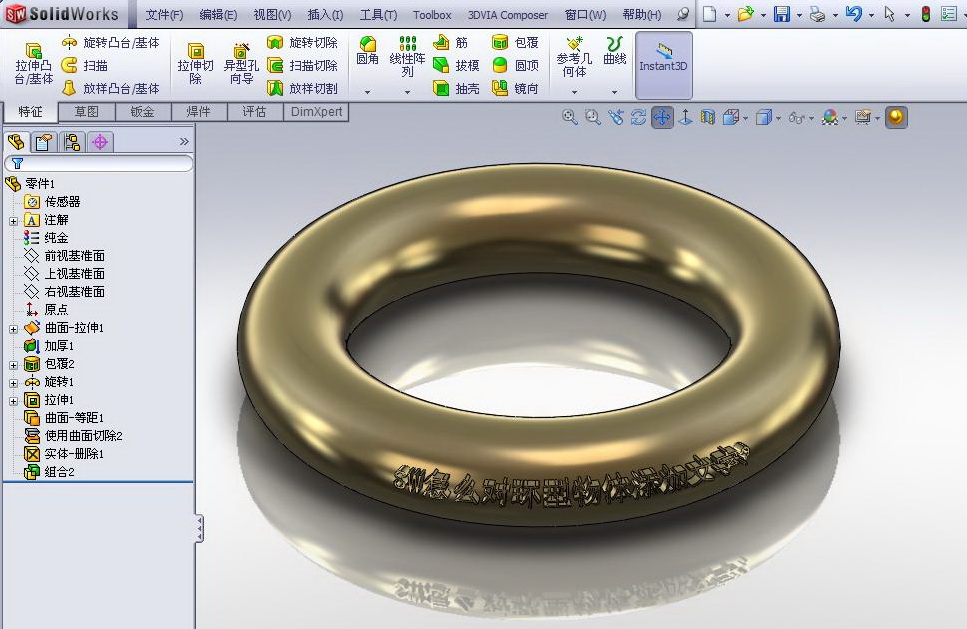Apply the Fillet (圆角) tool
Image resolution: width=967 pixels, height=629 pixels.
368,51
